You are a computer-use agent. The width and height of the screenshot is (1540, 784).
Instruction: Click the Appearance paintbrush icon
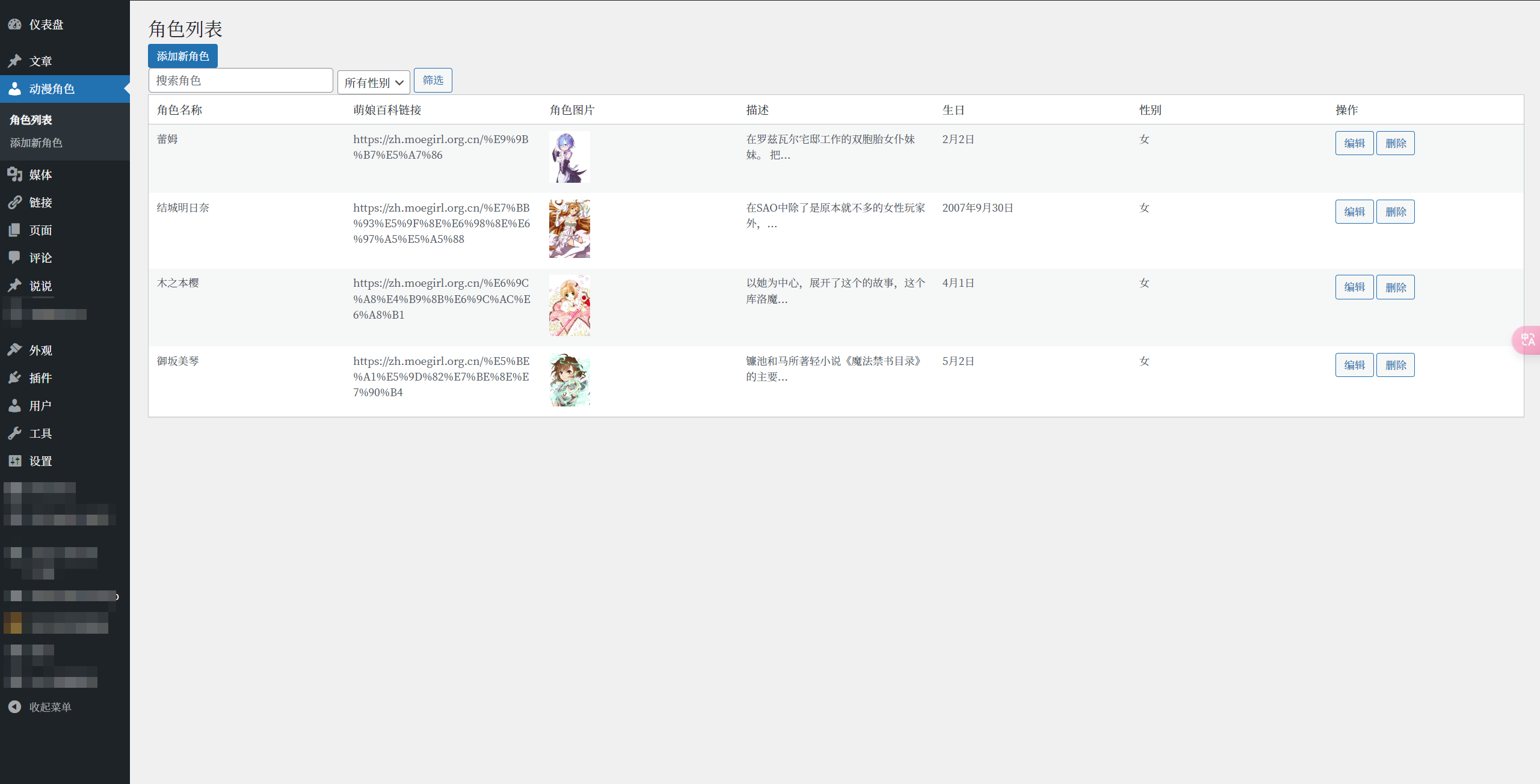click(15, 350)
